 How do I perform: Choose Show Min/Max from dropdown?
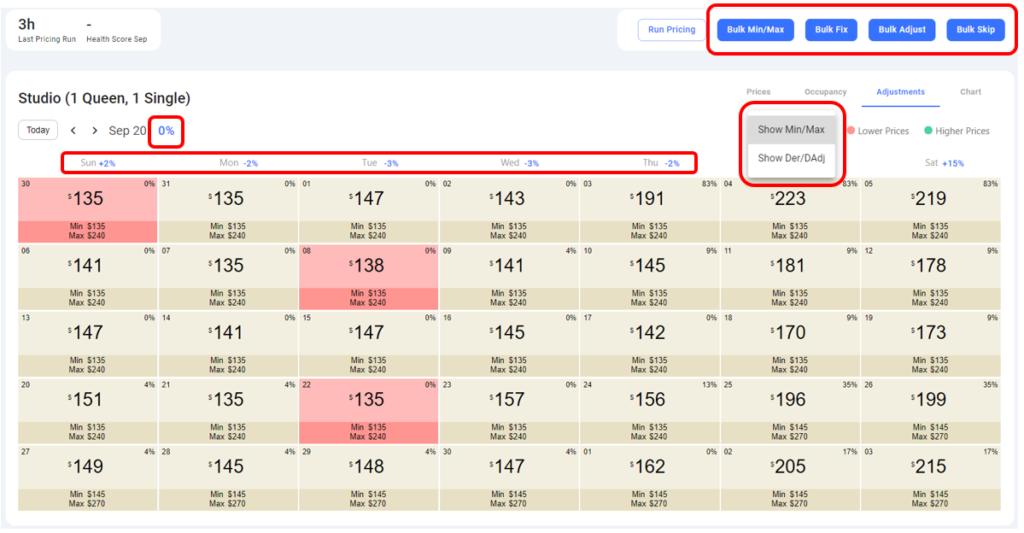click(792, 129)
